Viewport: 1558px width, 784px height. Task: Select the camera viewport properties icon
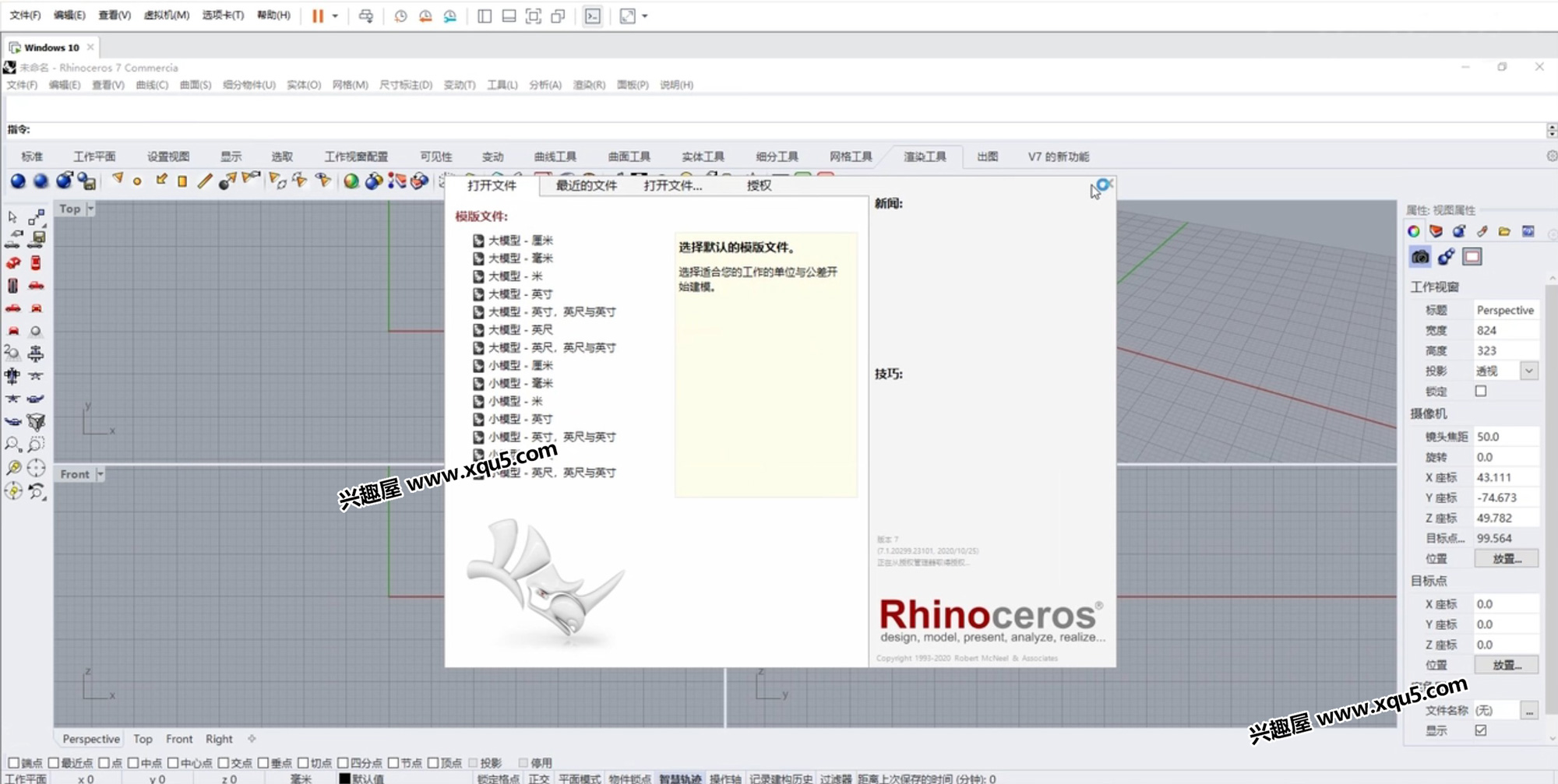pyautogui.click(x=1420, y=257)
